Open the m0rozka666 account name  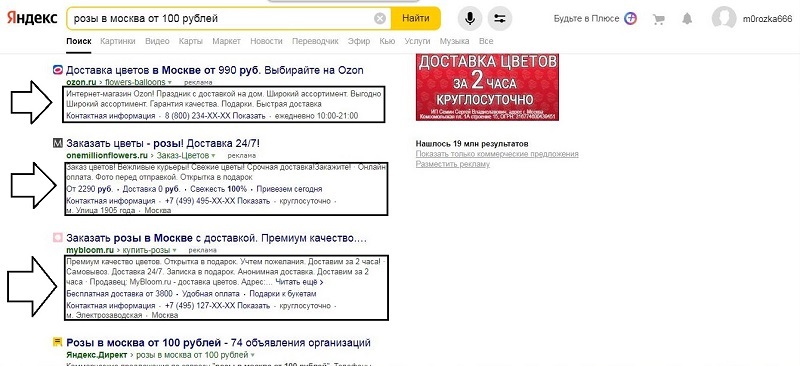point(767,19)
